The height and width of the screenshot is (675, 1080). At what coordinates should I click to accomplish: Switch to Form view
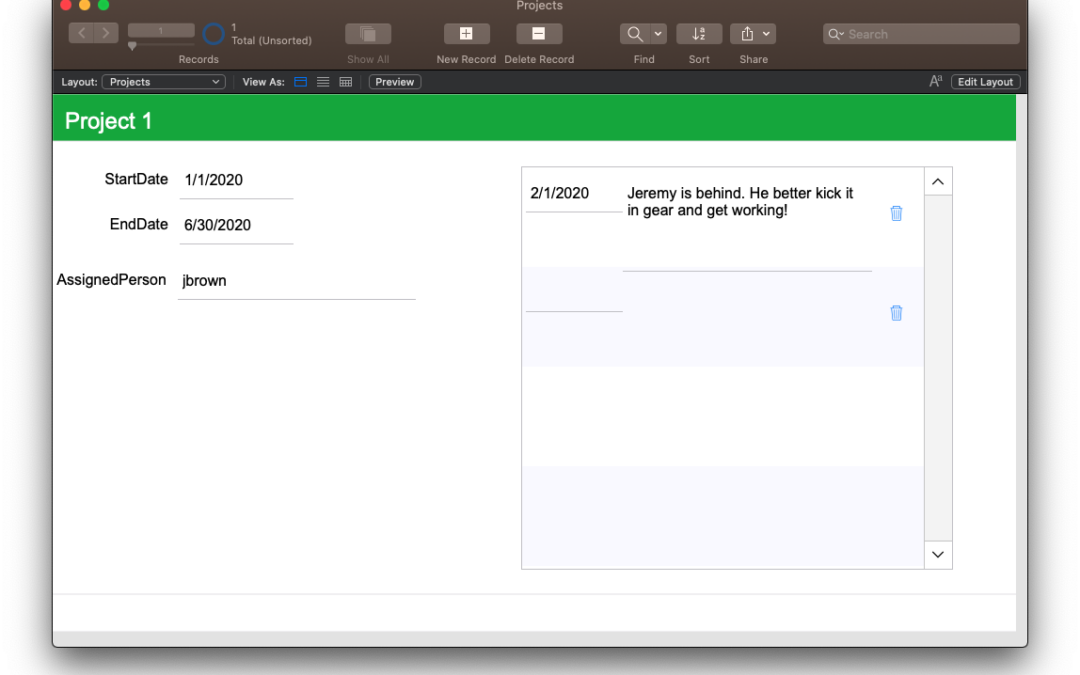tap(300, 82)
